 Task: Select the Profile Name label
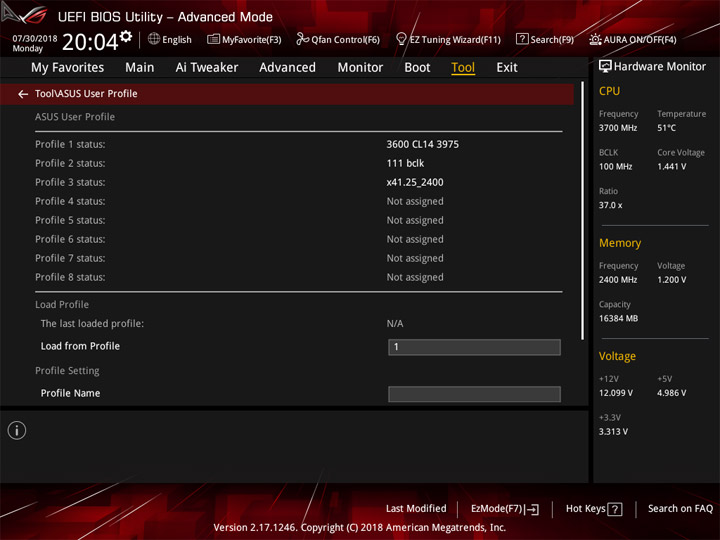click(x=70, y=393)
